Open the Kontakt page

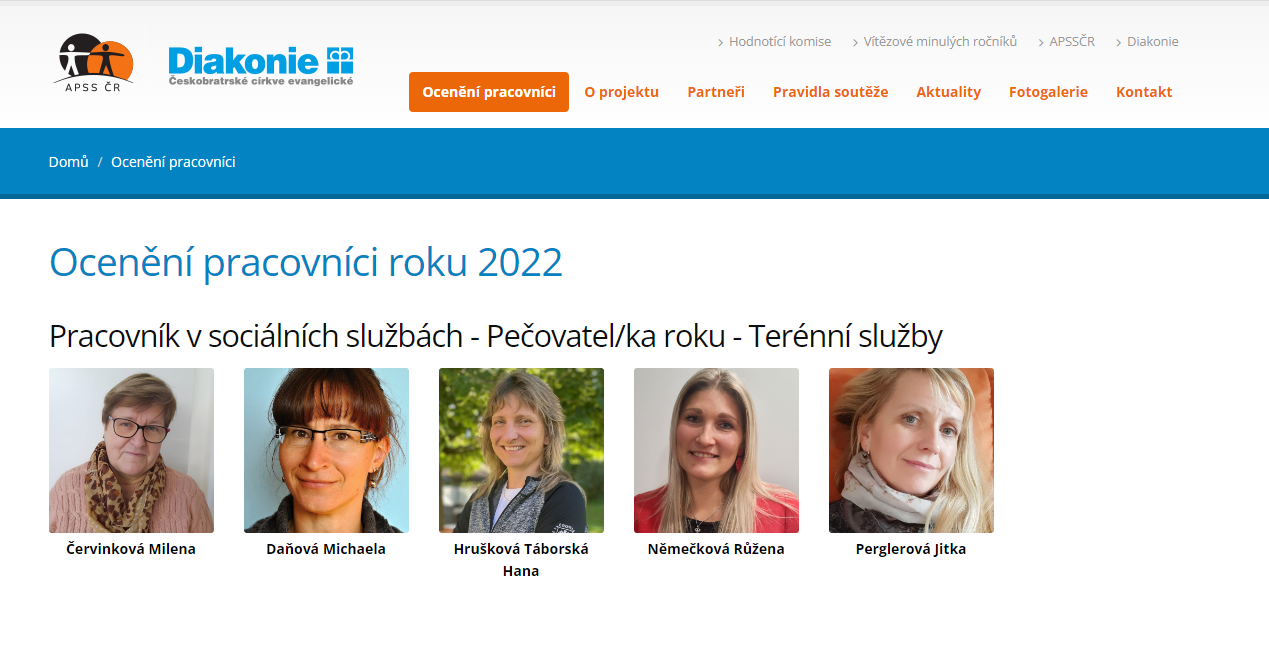pyautogui.click(x=1144, y=92)
